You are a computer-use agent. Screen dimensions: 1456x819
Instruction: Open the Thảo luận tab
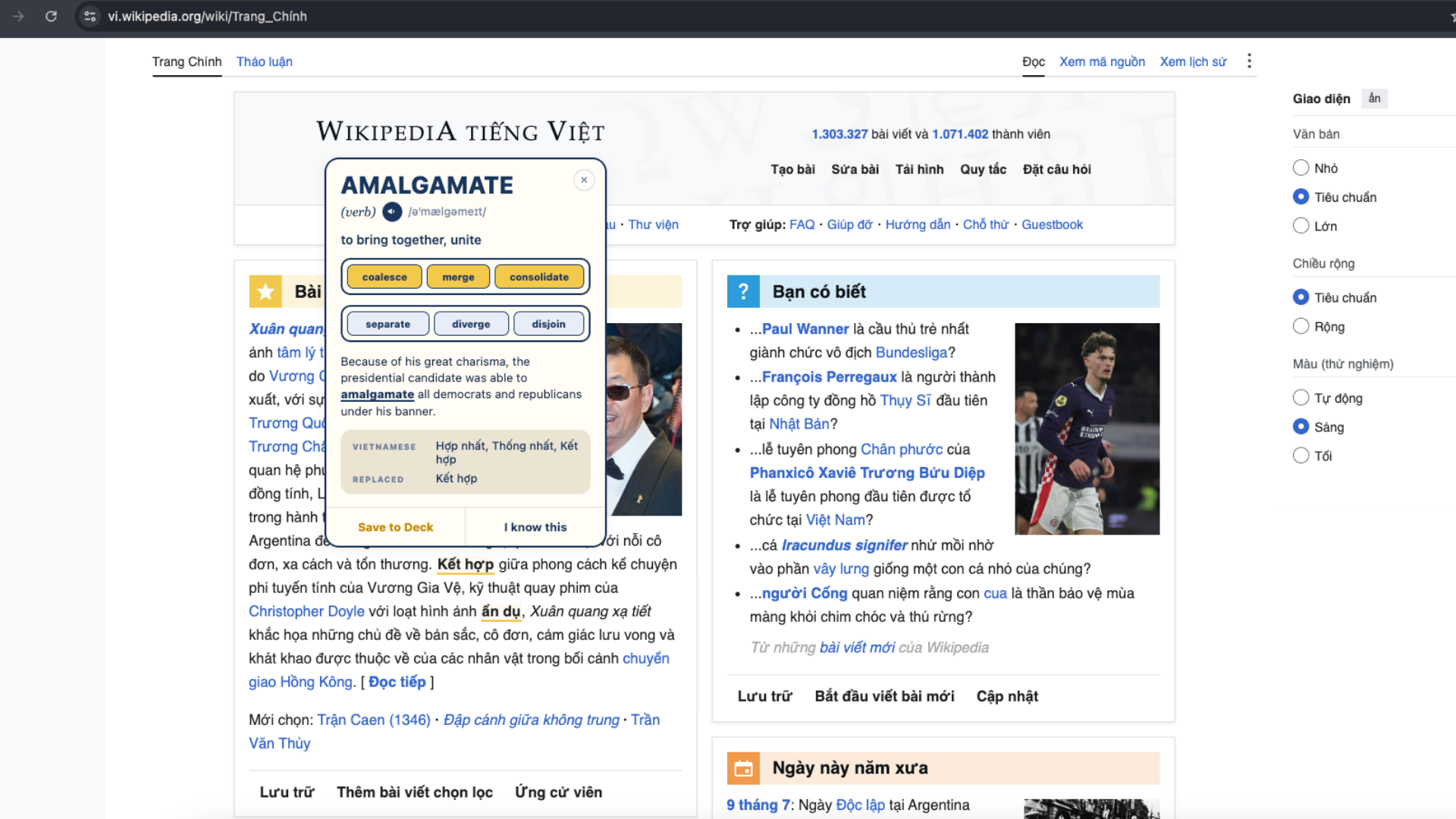tap(264, 61)
